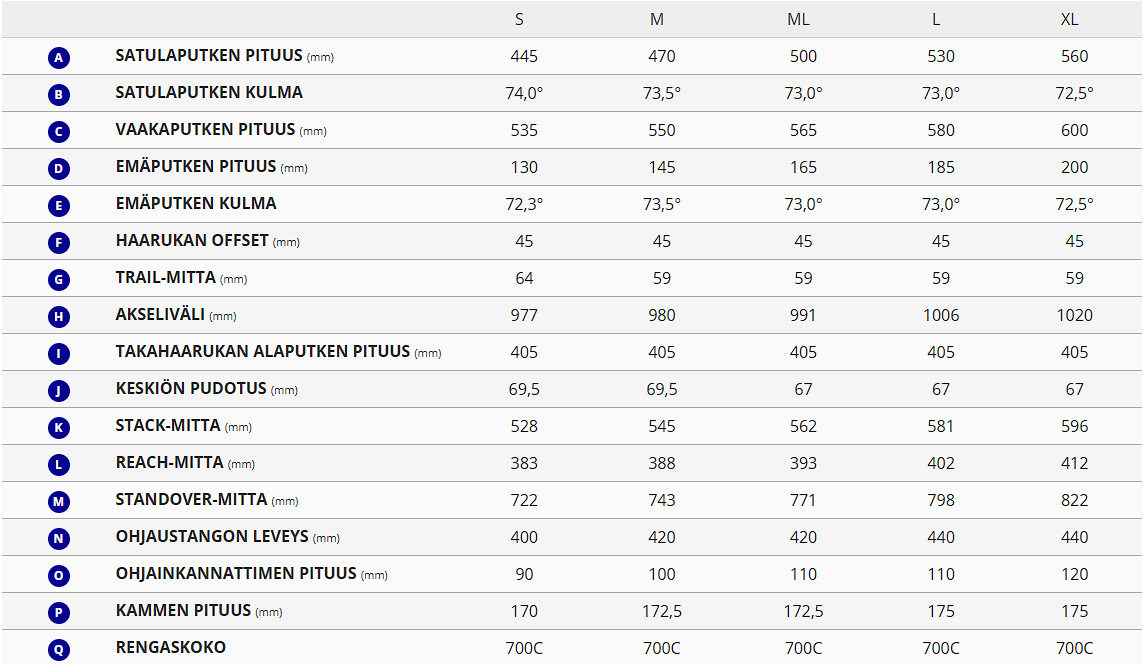Choose the XL size column header
This screenshot has width=1147, height=665.
pyautogui.click(x=1070, y=20)
